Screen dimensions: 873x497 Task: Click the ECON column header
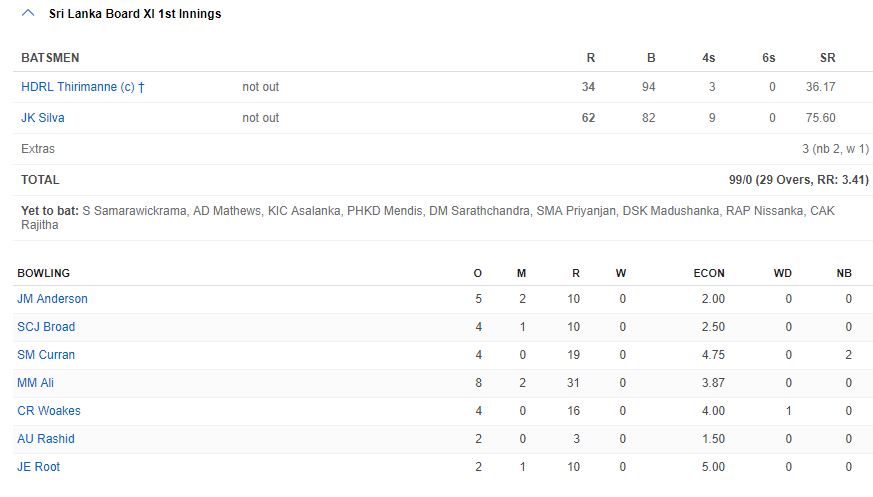point(708,273)
